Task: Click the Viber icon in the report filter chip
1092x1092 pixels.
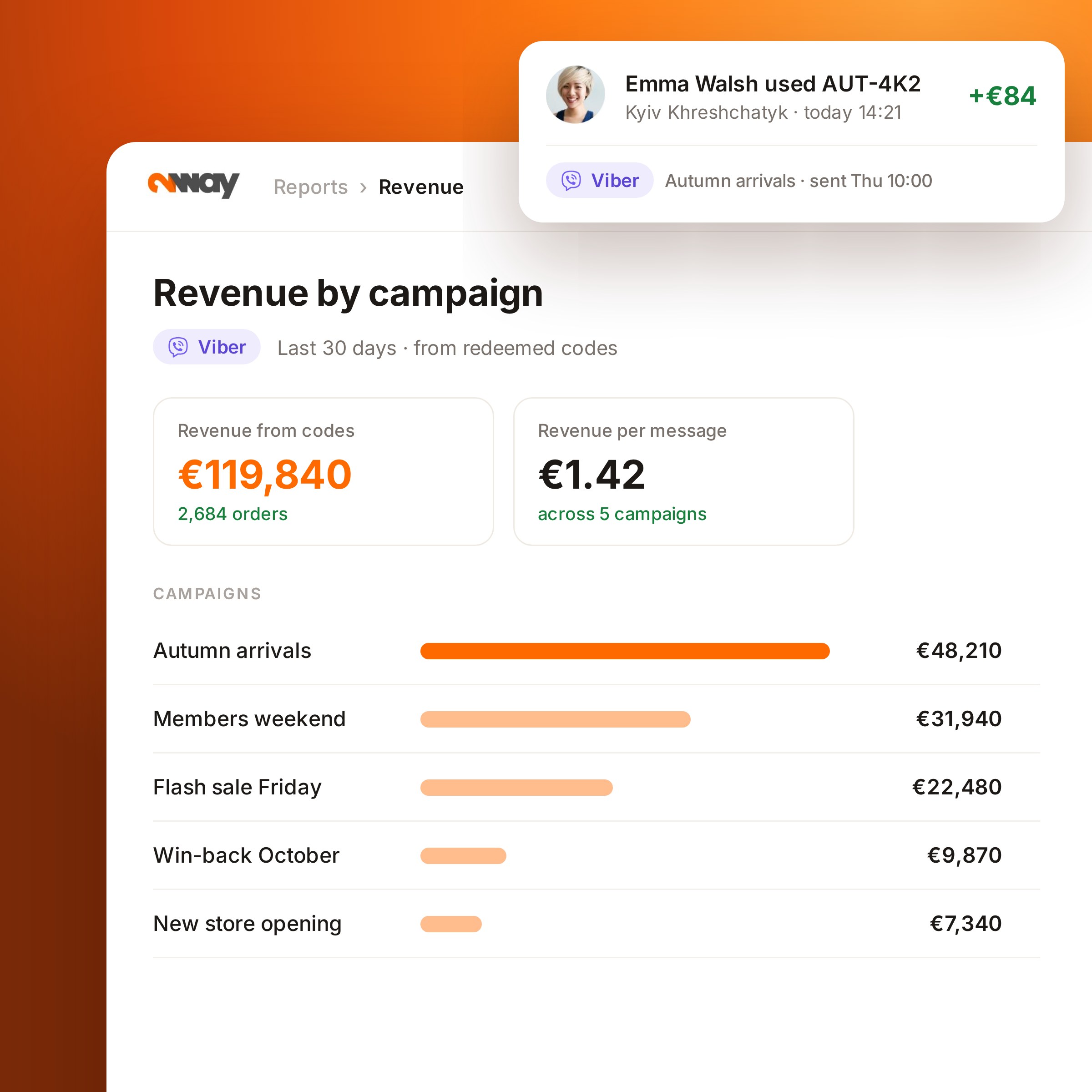Action: coord(178,346)
